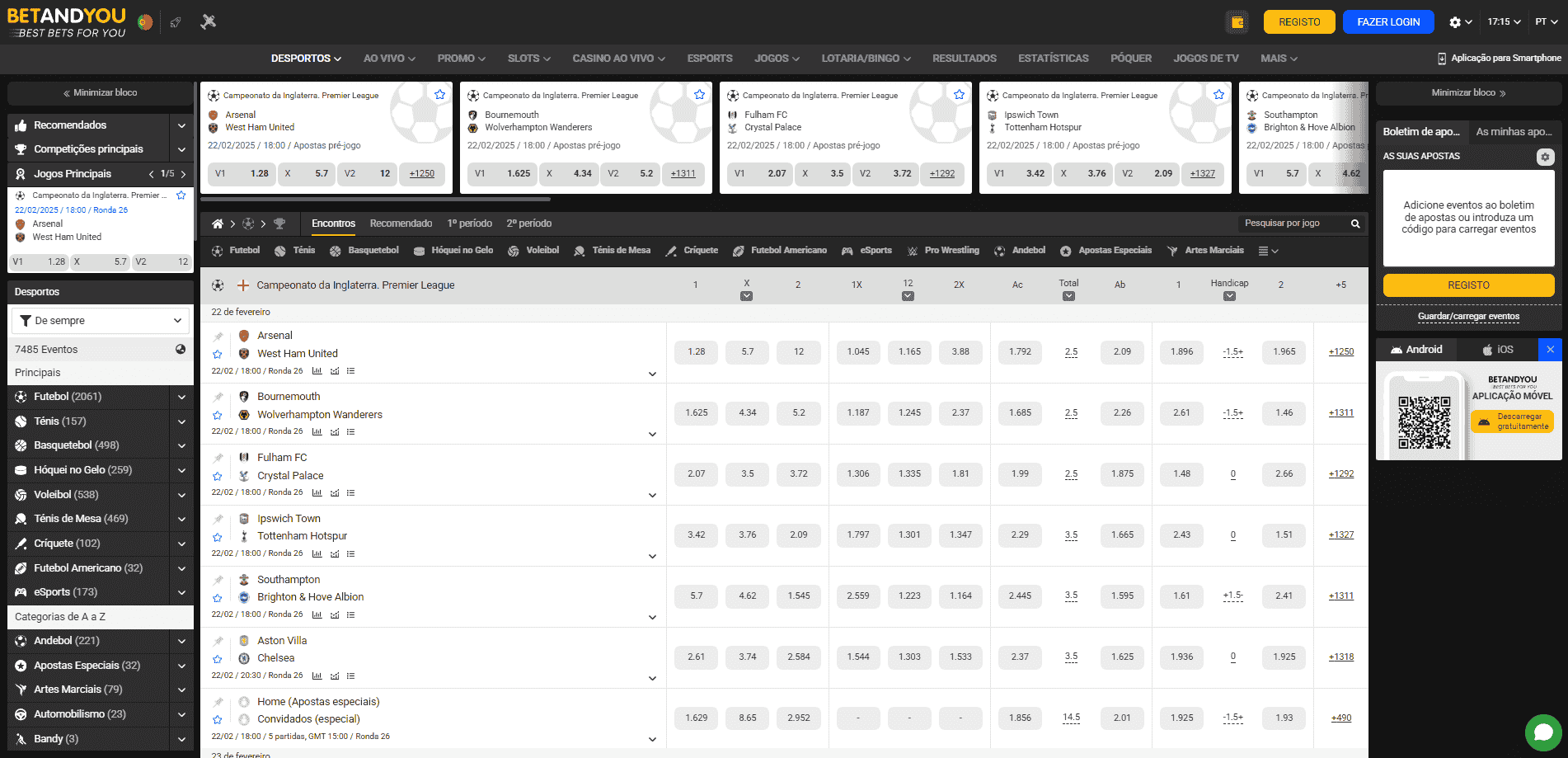Click the FAZER LOGIN button
Image resolution: width=1568 pixels, height=758 pixels.
click(x=1387, y=22)
